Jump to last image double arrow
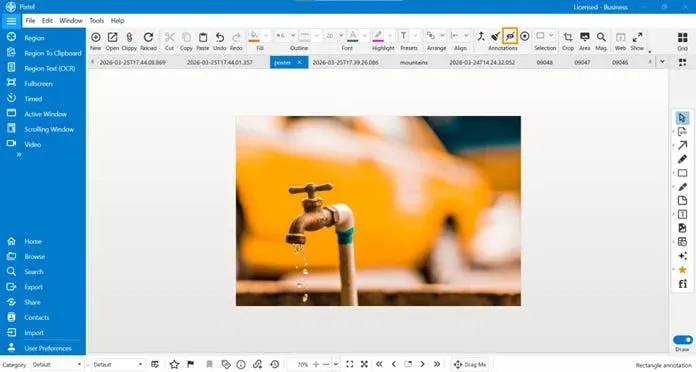 437,364
